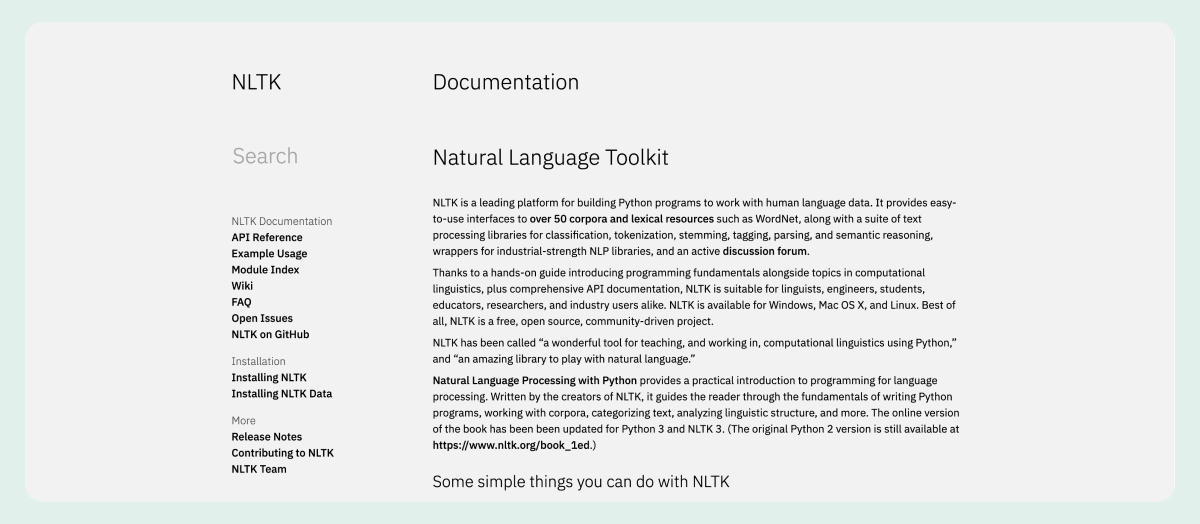Viewport: 1200px width, 524px height.
Task: Open Natural Language Processing with Python book link
Action: (x=534, y=381)
